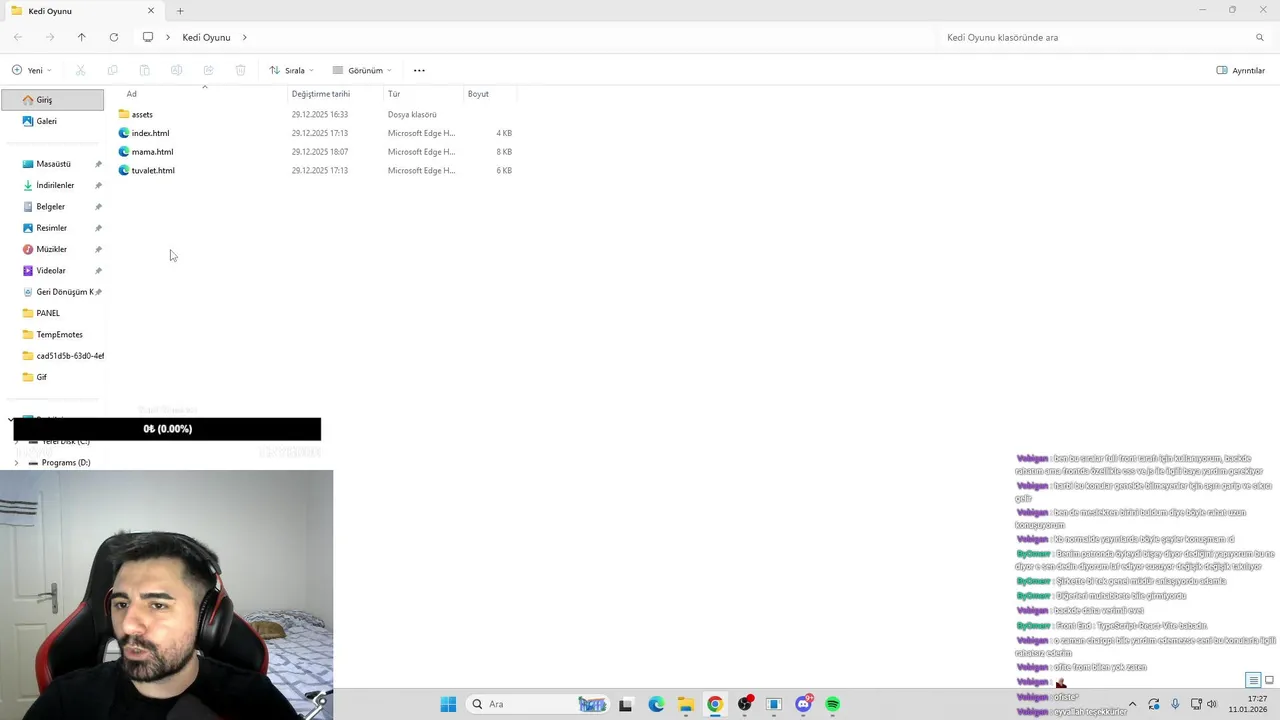Expand the chevron after the monitor icon
The width and height of the screenshot is (1280, 720).
coord(168,37)
